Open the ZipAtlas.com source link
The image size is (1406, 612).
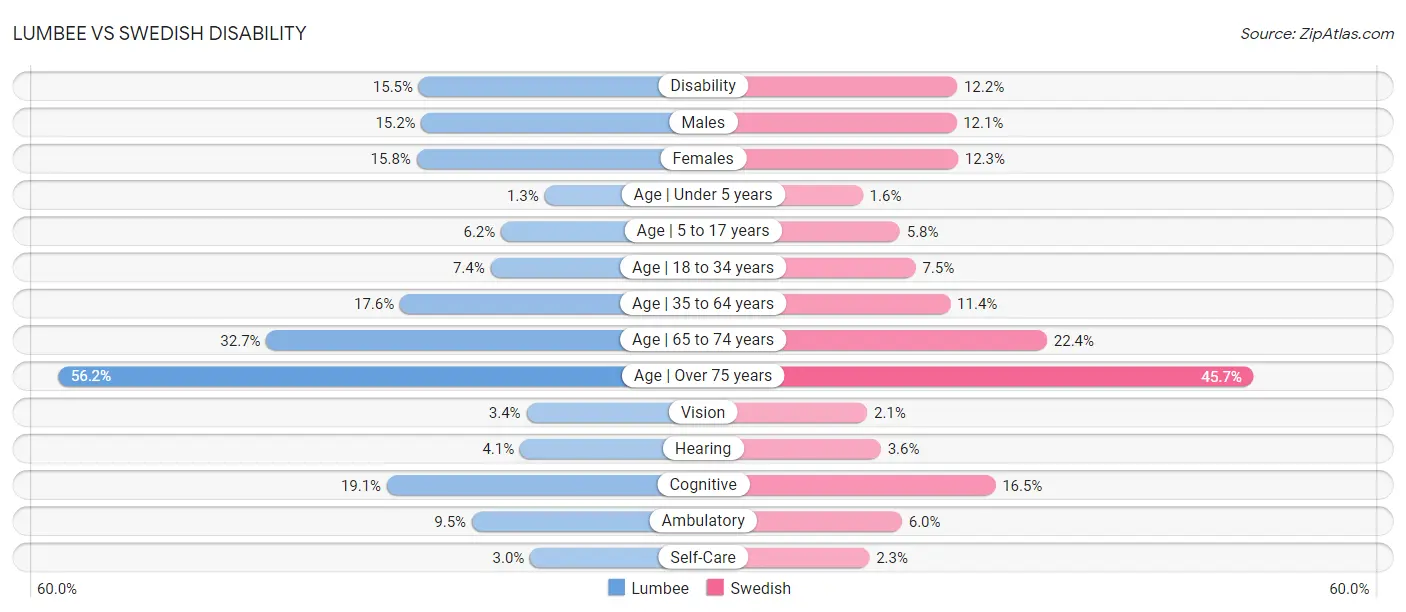click(1346, 34)
